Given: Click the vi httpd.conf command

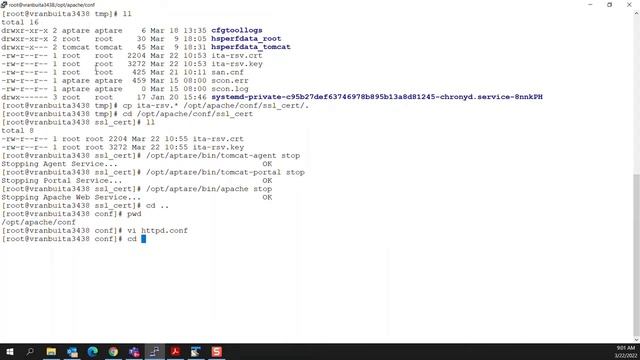Looking at the screenshot, I should 158,231.
